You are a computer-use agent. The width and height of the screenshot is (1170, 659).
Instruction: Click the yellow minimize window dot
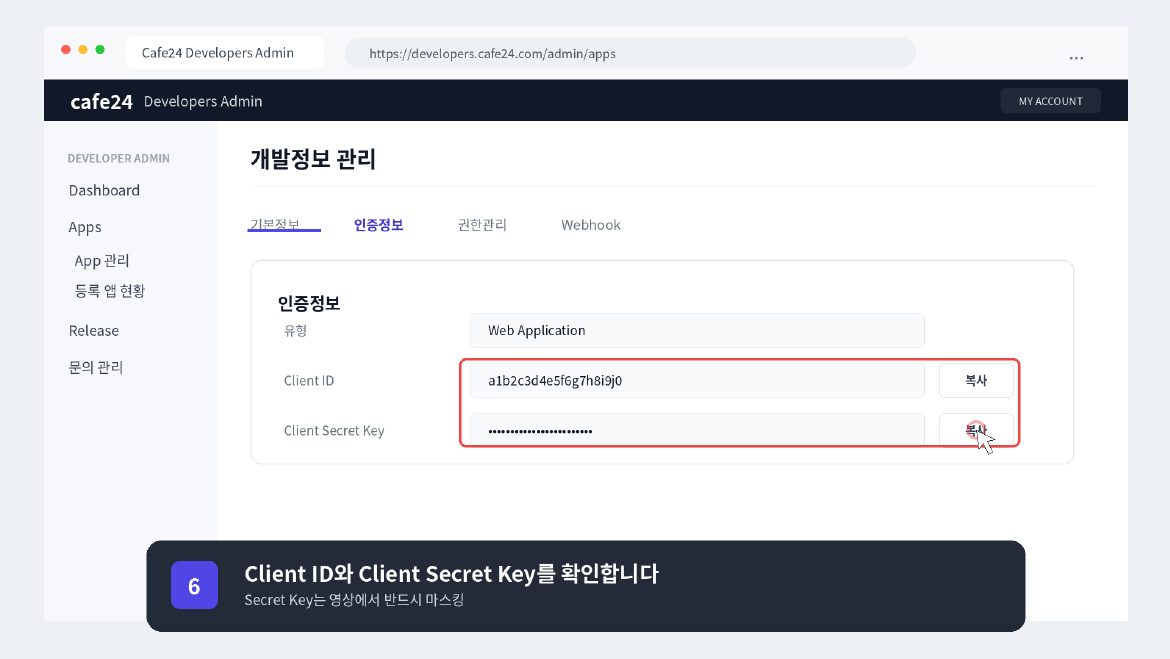pyautogui.click(x=83, y=49)
